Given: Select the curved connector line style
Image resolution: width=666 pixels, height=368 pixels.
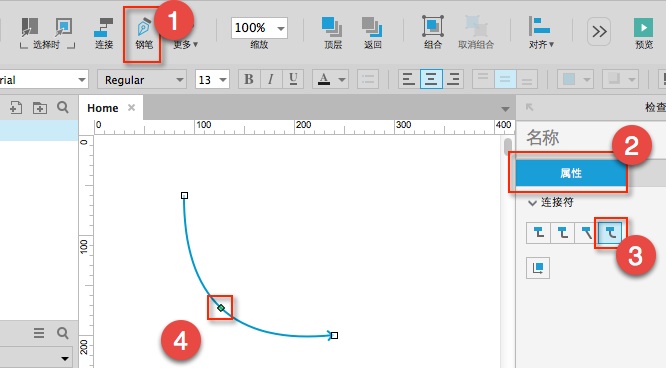Looking at the screenshot, I should coord(610,233).
